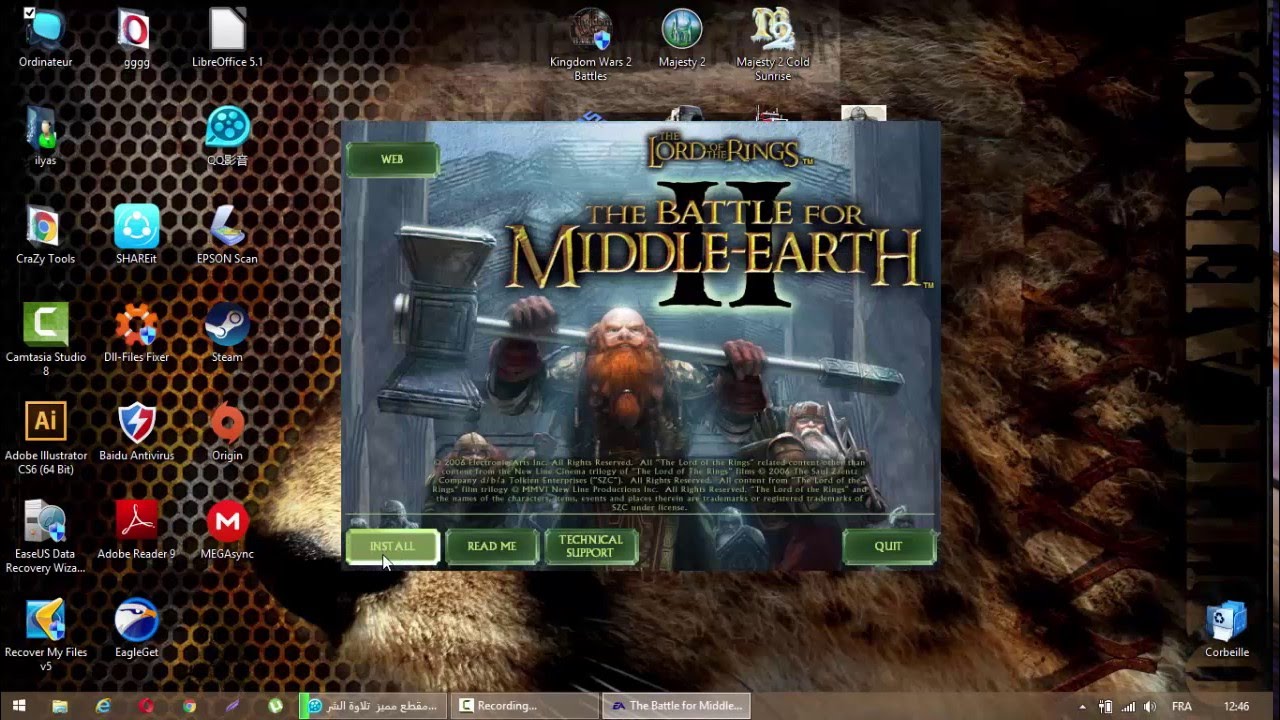Open the Origin desktop icon
Image resolution: width=1280 pixels, height=720 pixels.
click(x=227, y=431)
